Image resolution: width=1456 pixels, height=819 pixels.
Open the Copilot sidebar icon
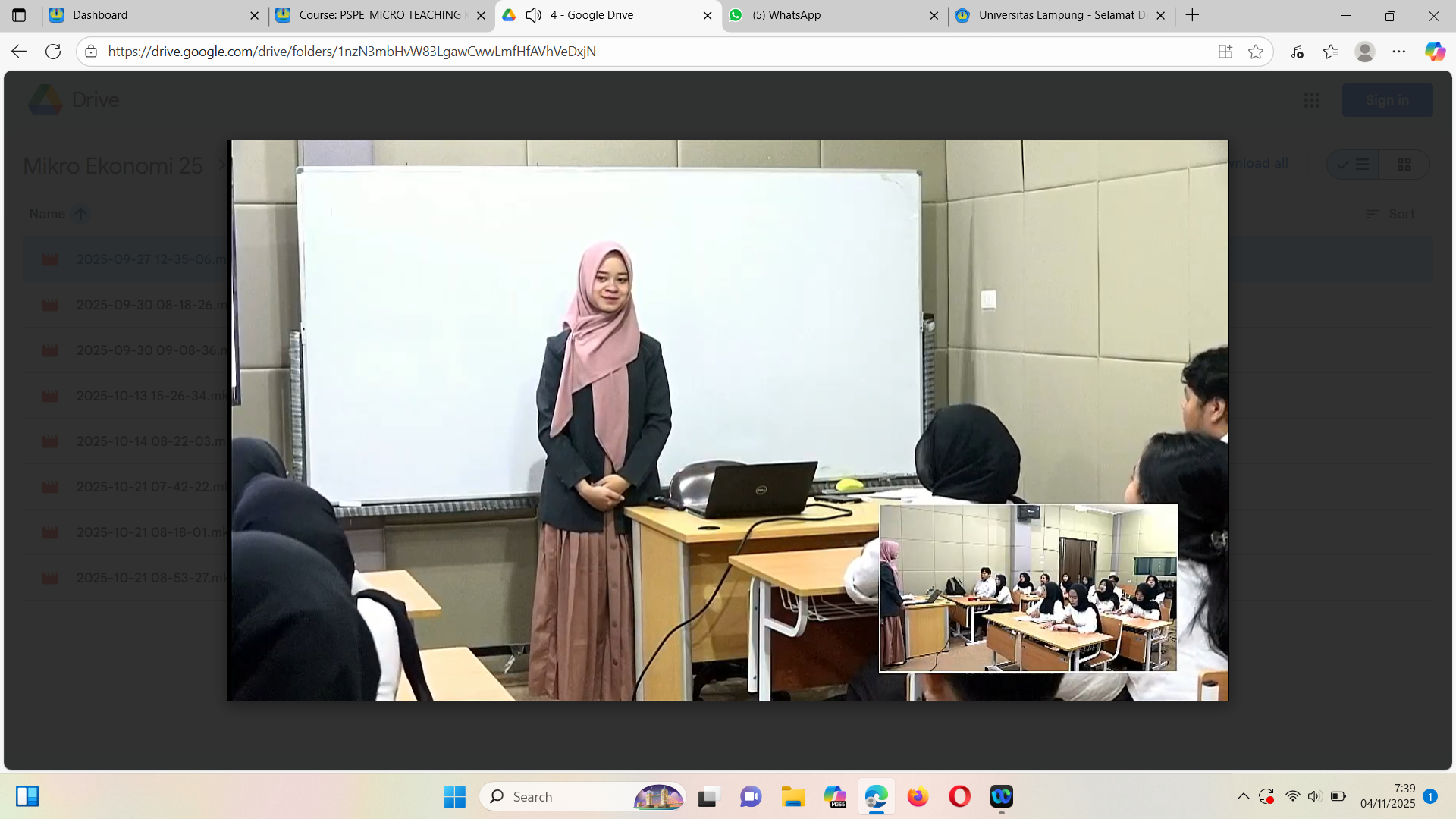point(1434,52)
